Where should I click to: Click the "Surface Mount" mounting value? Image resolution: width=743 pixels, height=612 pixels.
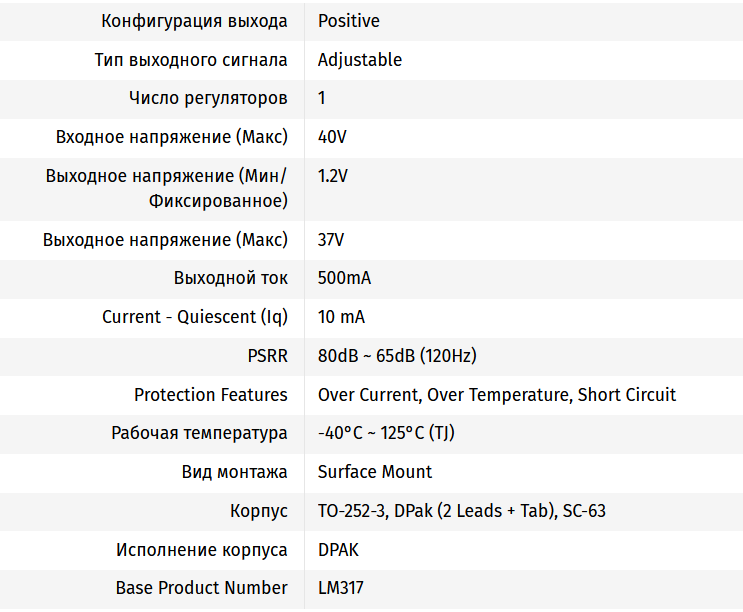tap(375, 472)
